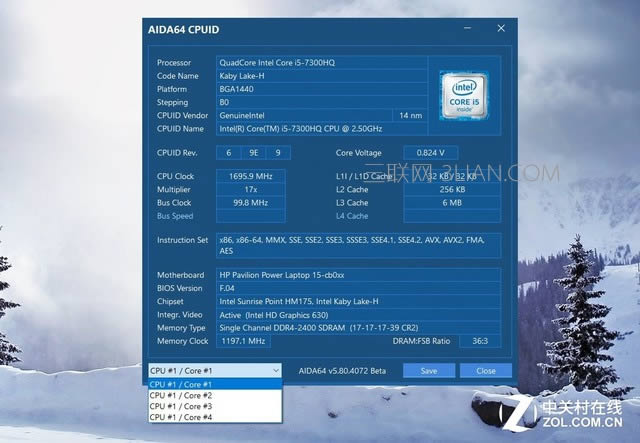This screenshot has height=443, width=640.
Task: Click CPUID Rev. box showing 9E
Action: [253, 153]
